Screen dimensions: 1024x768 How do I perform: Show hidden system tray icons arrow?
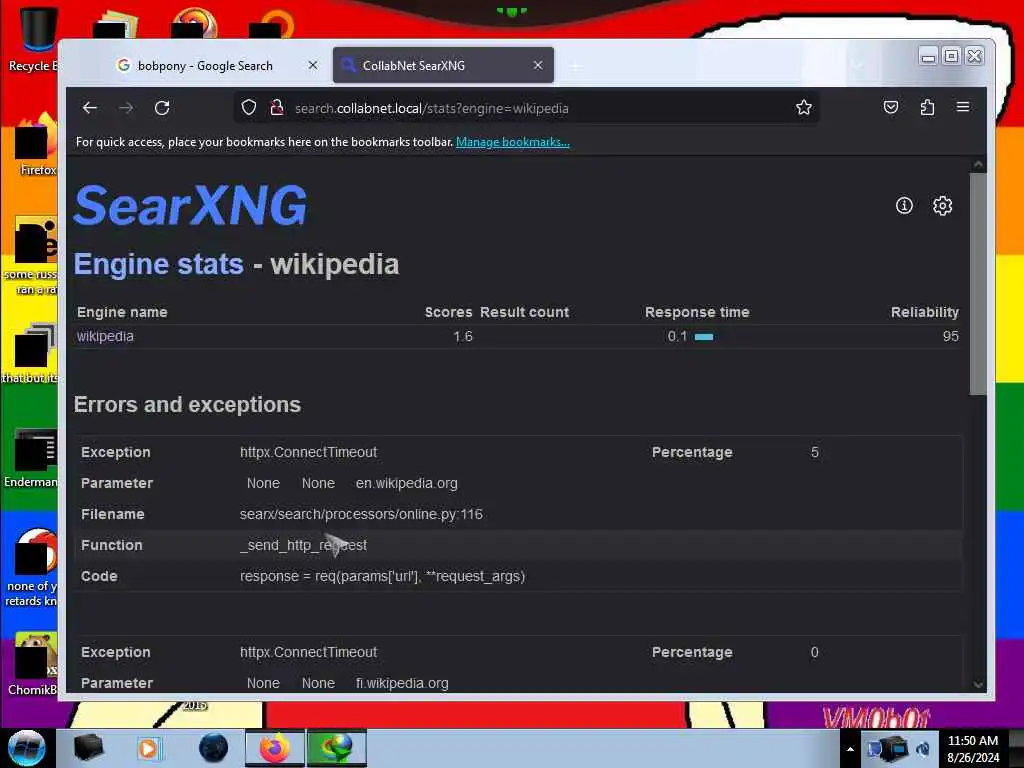point(850,749)
